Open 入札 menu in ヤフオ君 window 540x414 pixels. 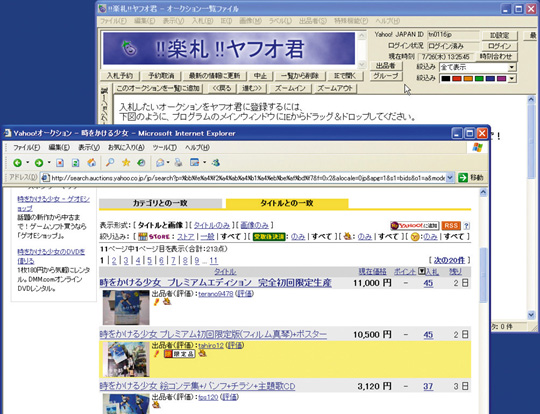(202, 21)
